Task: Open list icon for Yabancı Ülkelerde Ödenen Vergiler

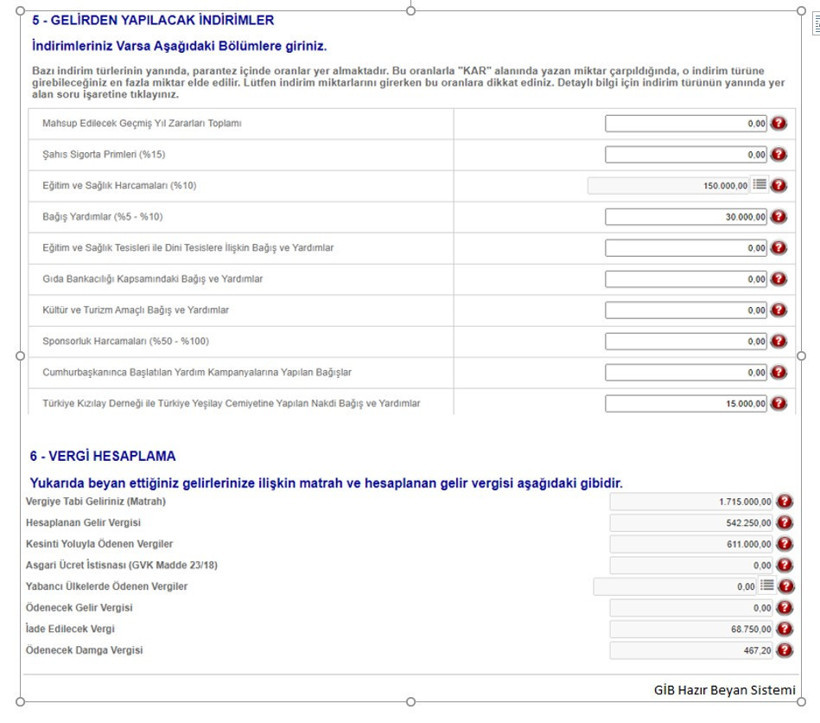Action: [x=767, y=586]
